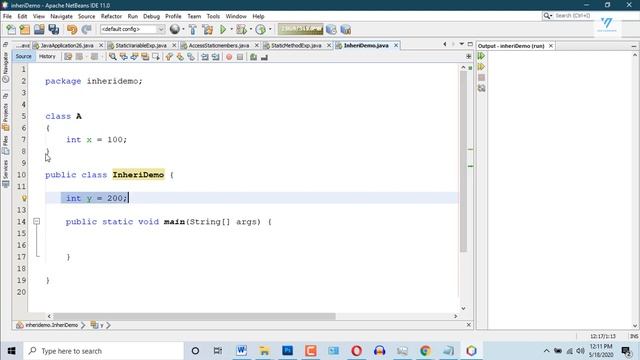The width and height of the screenshot is (640, 360).
Task: Click the Shift Line Left icon
Action: point(204,57)
